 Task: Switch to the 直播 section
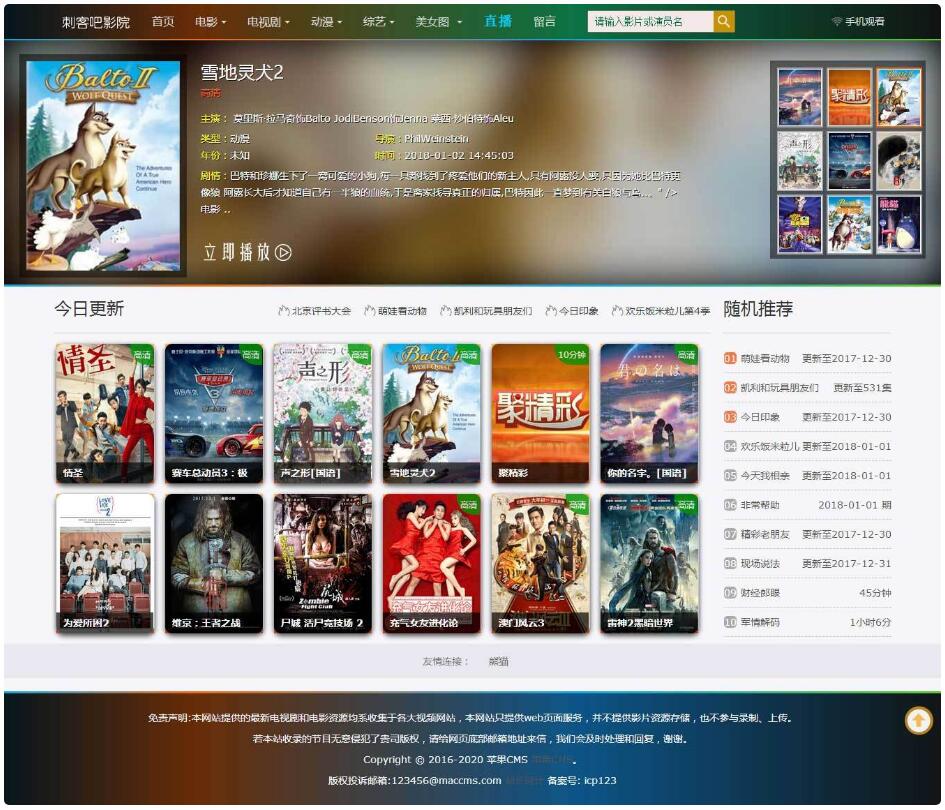(x=499, y=20)
